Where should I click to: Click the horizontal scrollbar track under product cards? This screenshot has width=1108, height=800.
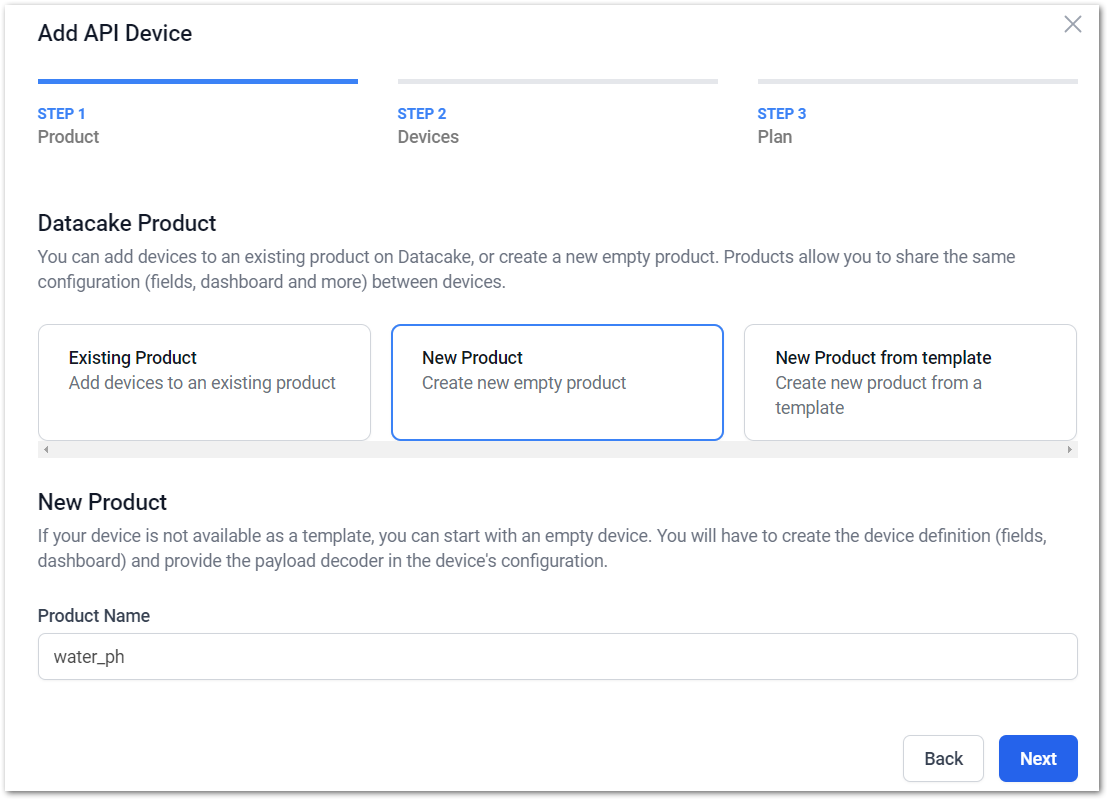pos(558,449)
